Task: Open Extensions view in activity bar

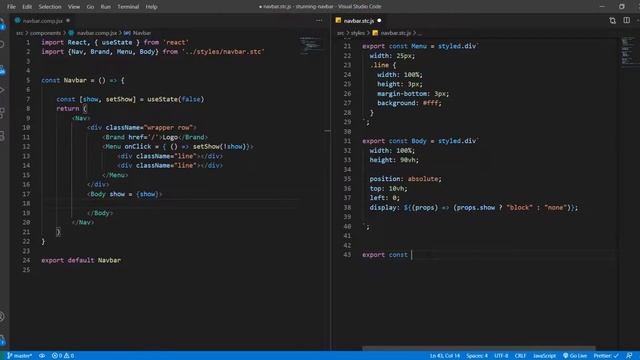Action: [3, 112]
